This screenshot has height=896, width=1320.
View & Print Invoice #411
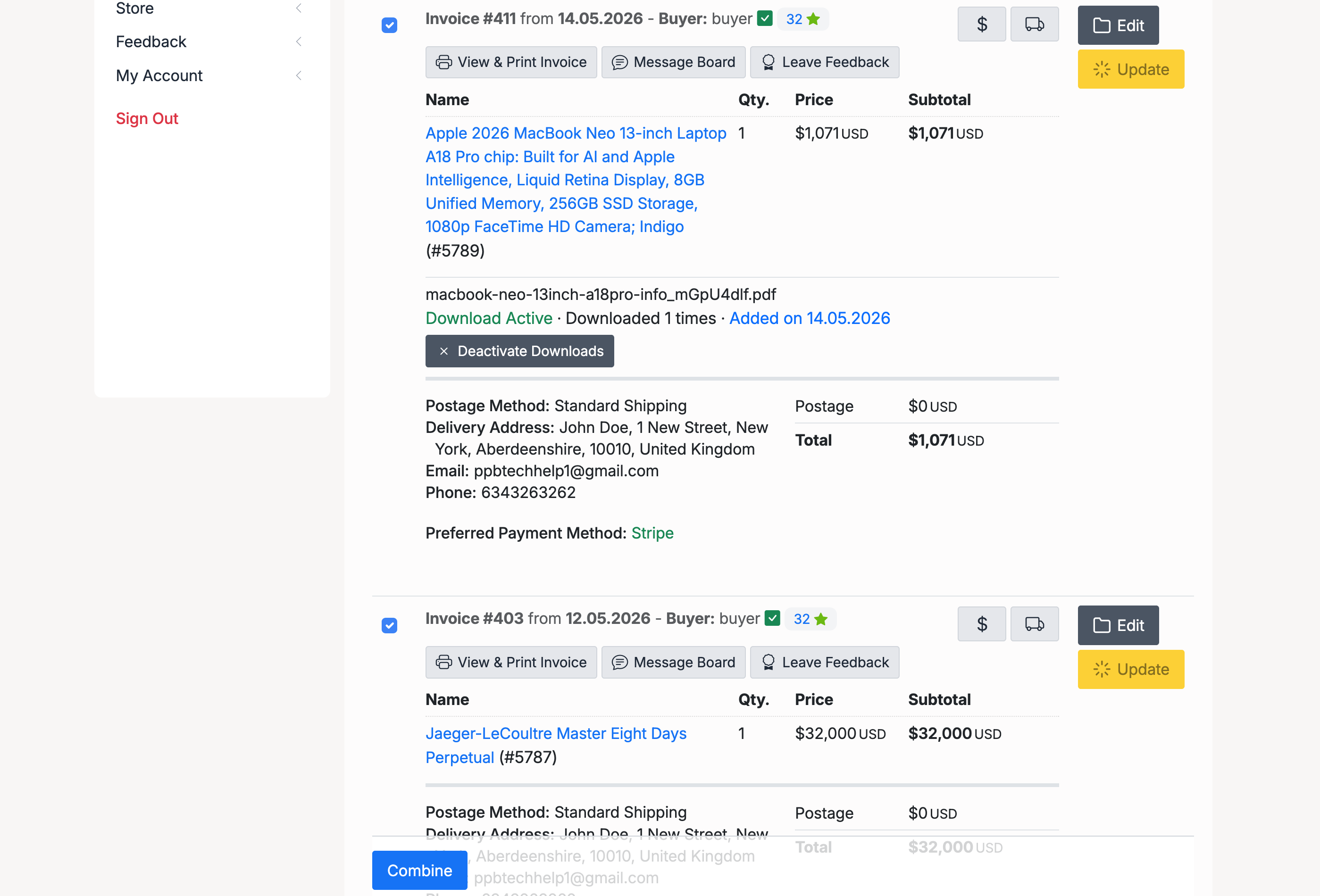coord(510,62)
